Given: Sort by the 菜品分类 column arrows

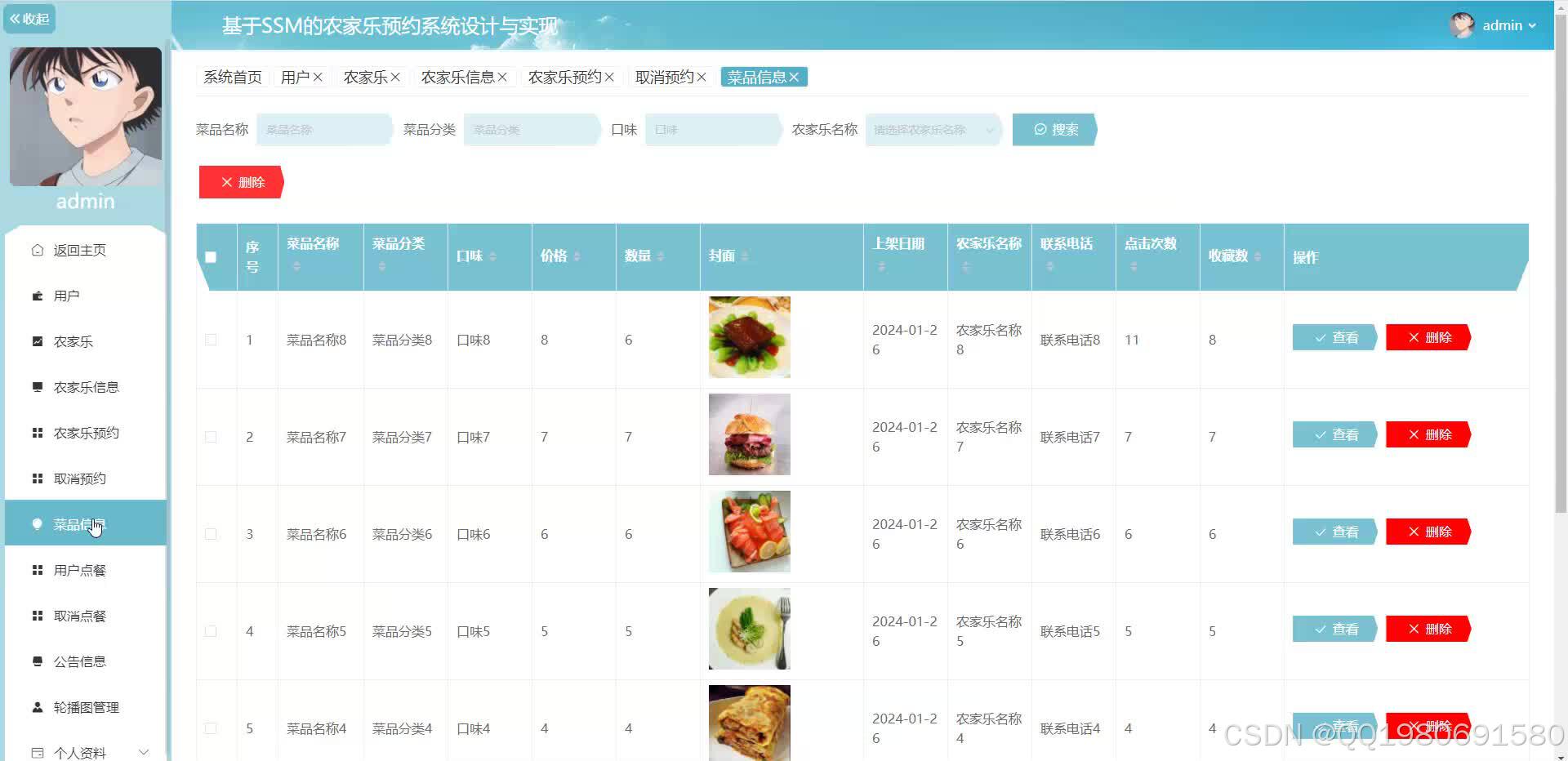Looking at the screenshot, I should (381, 266).
